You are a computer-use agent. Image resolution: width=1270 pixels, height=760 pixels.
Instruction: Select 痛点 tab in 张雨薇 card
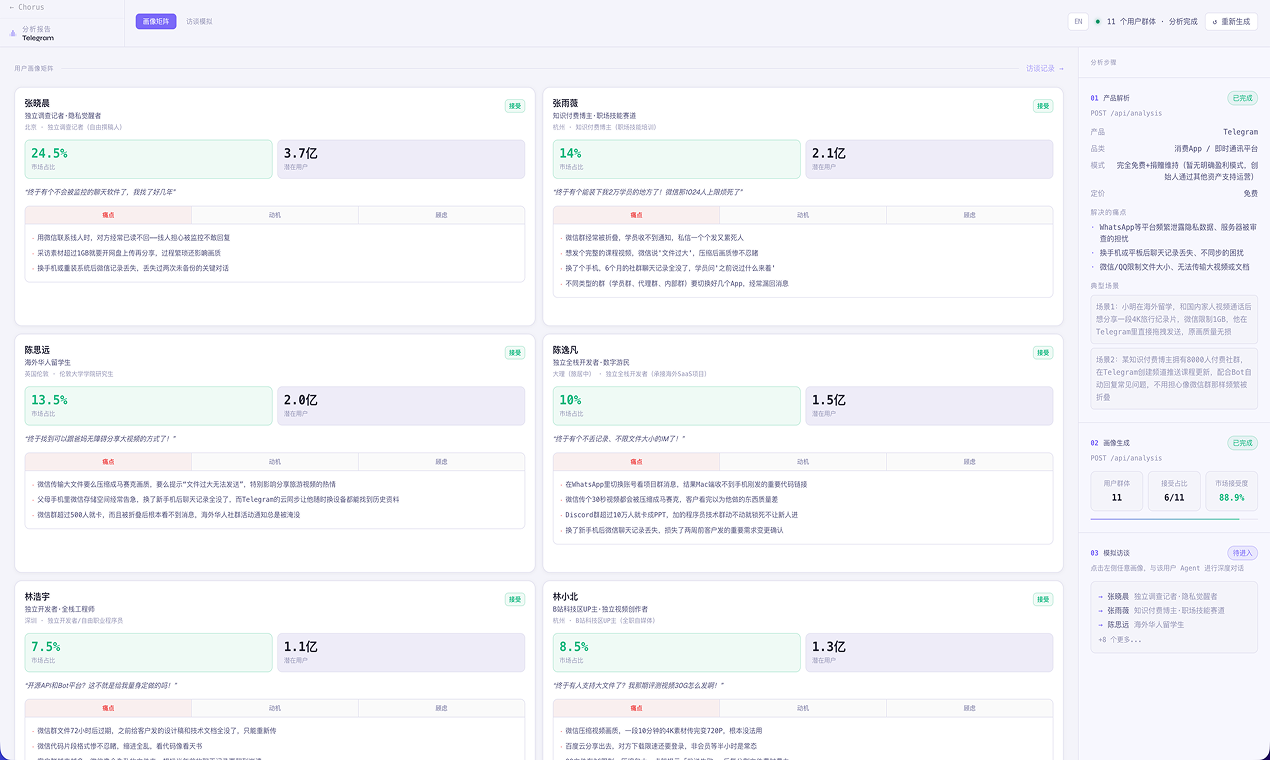[x=636, y=215]
